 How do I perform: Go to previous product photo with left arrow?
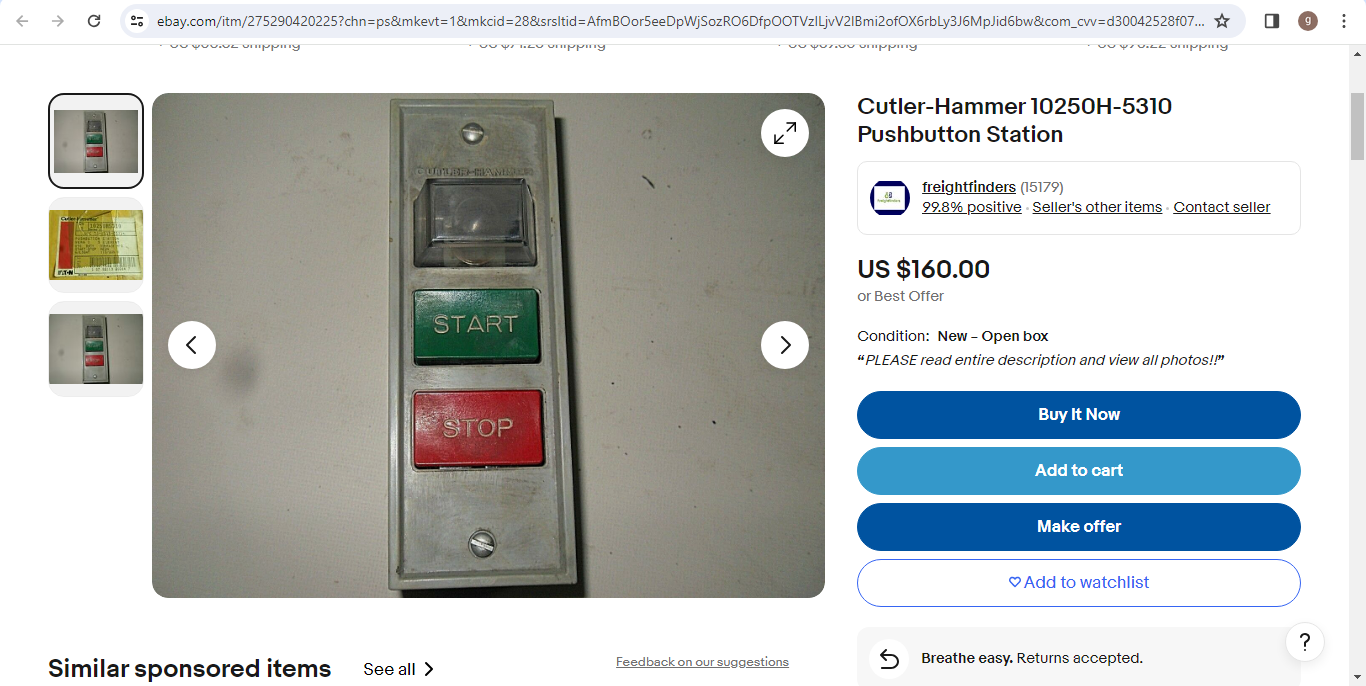[x=192, y=345]
